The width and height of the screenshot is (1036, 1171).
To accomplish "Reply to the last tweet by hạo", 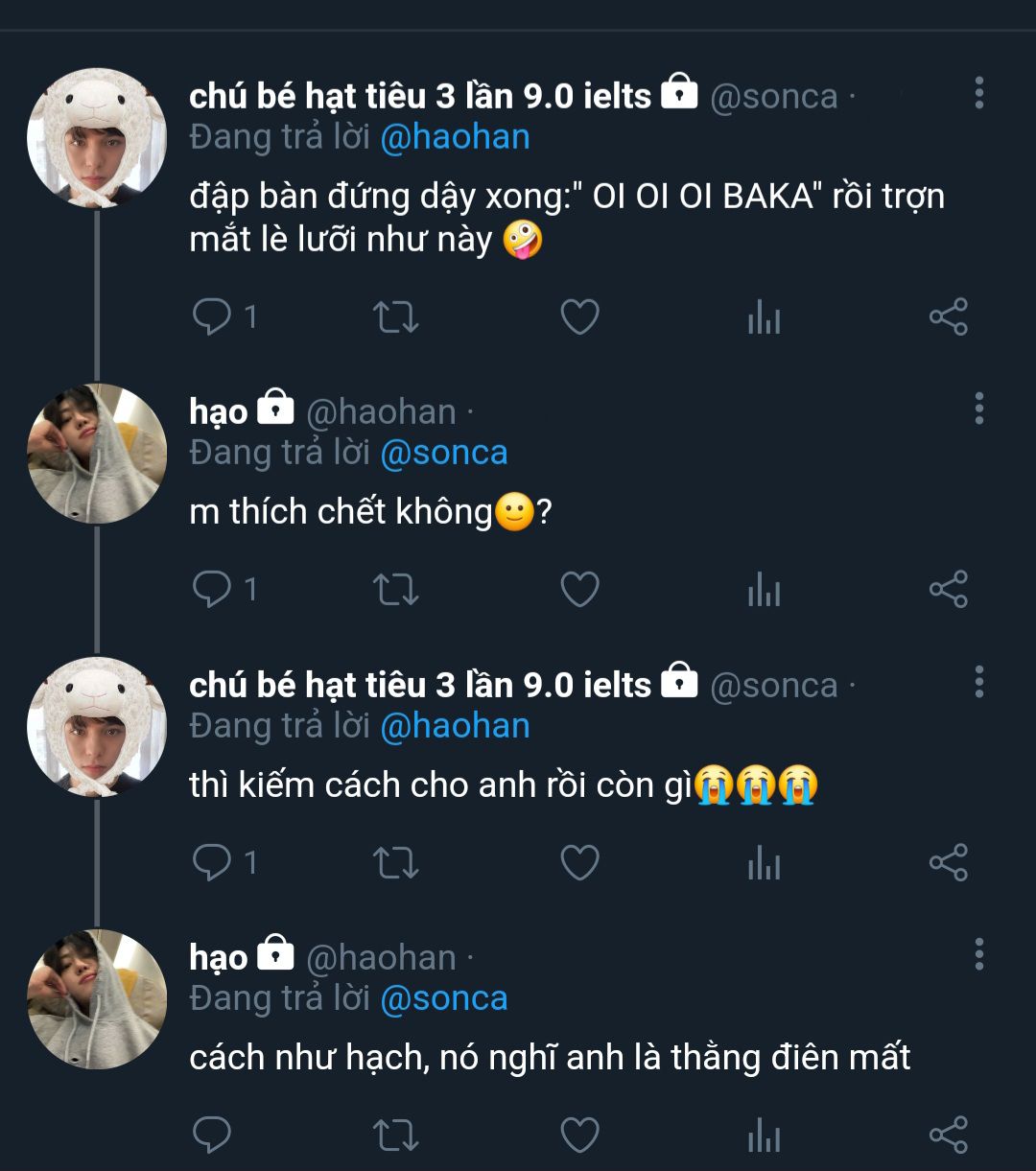I will click(x=212, y=1135).
